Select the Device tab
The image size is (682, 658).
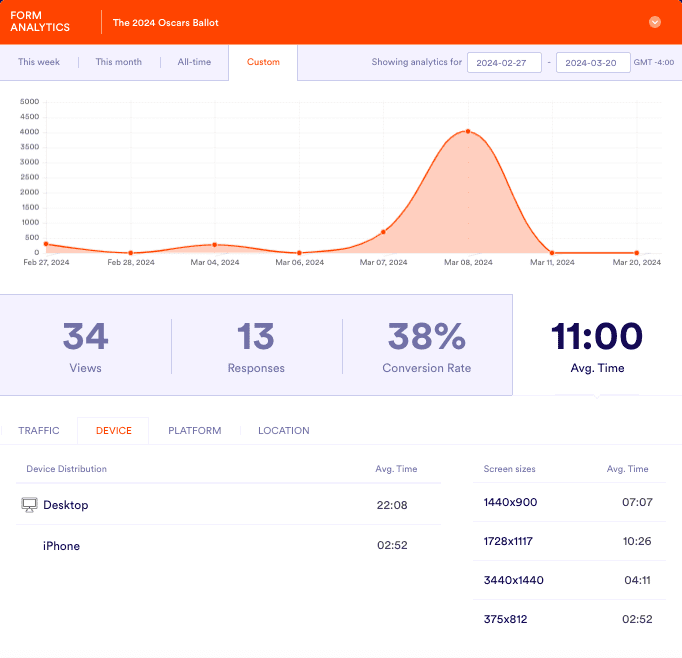tap(113, 431)
